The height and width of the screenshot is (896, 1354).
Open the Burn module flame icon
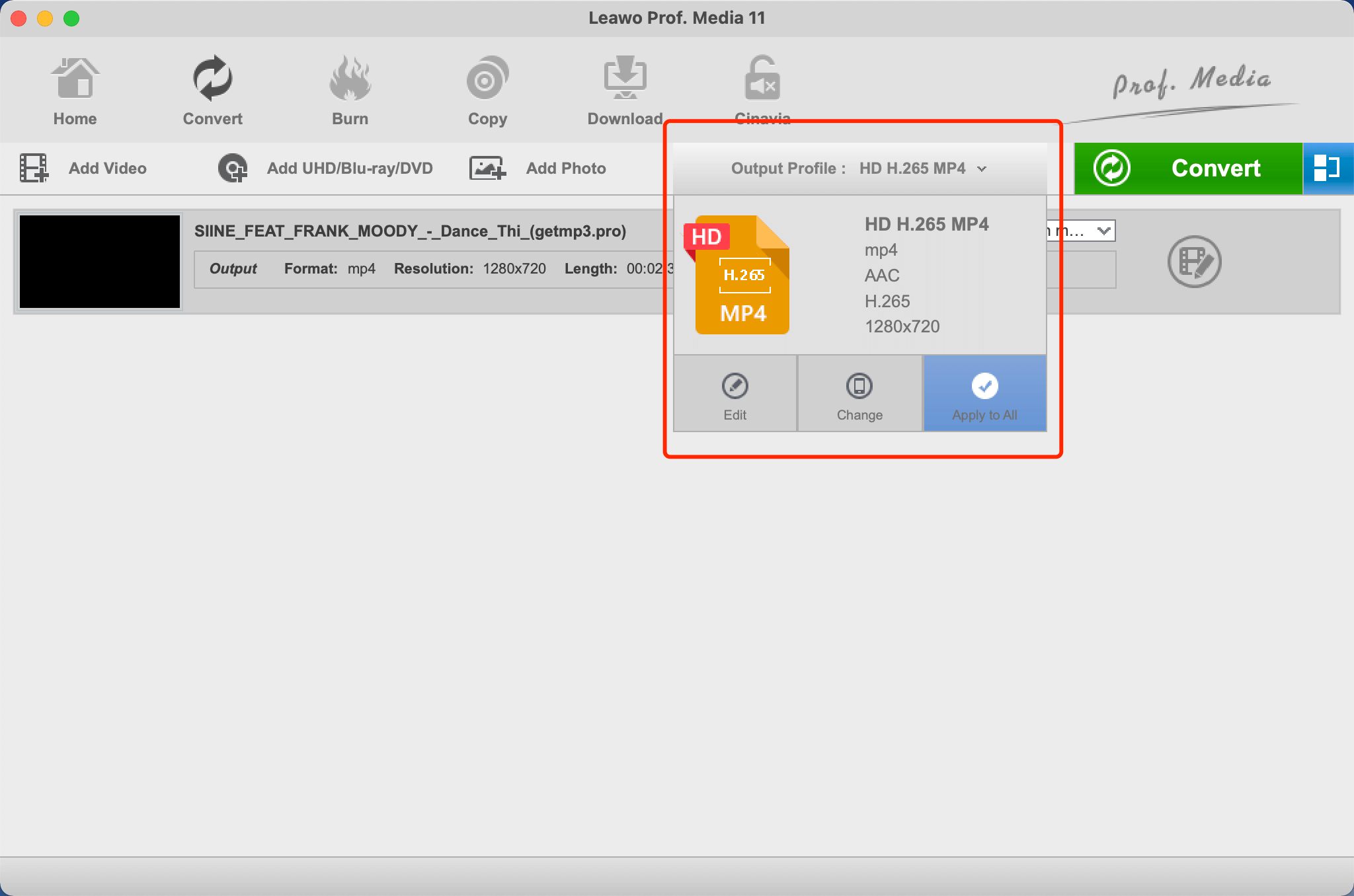tap(350, 79)
